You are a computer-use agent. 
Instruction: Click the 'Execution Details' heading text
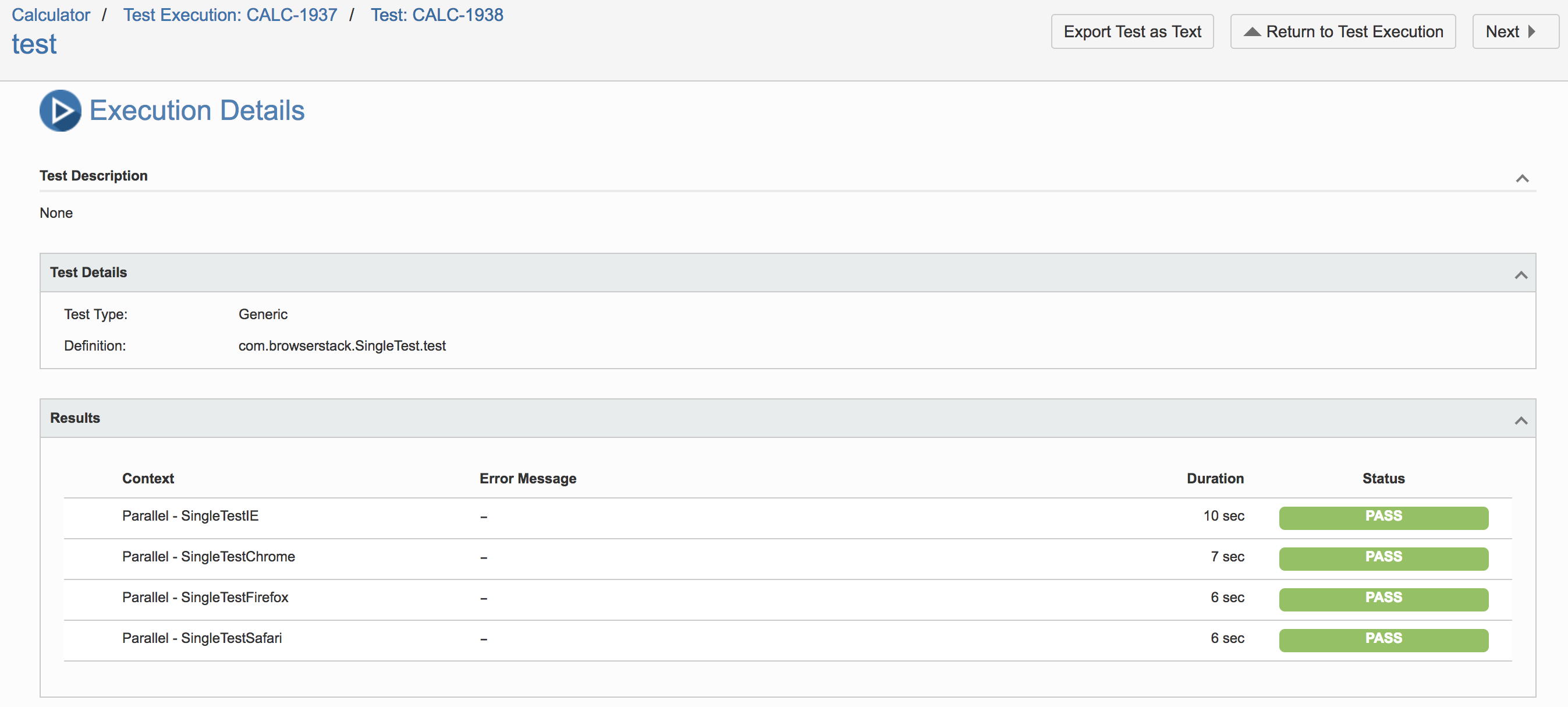[x=197, y=111]
